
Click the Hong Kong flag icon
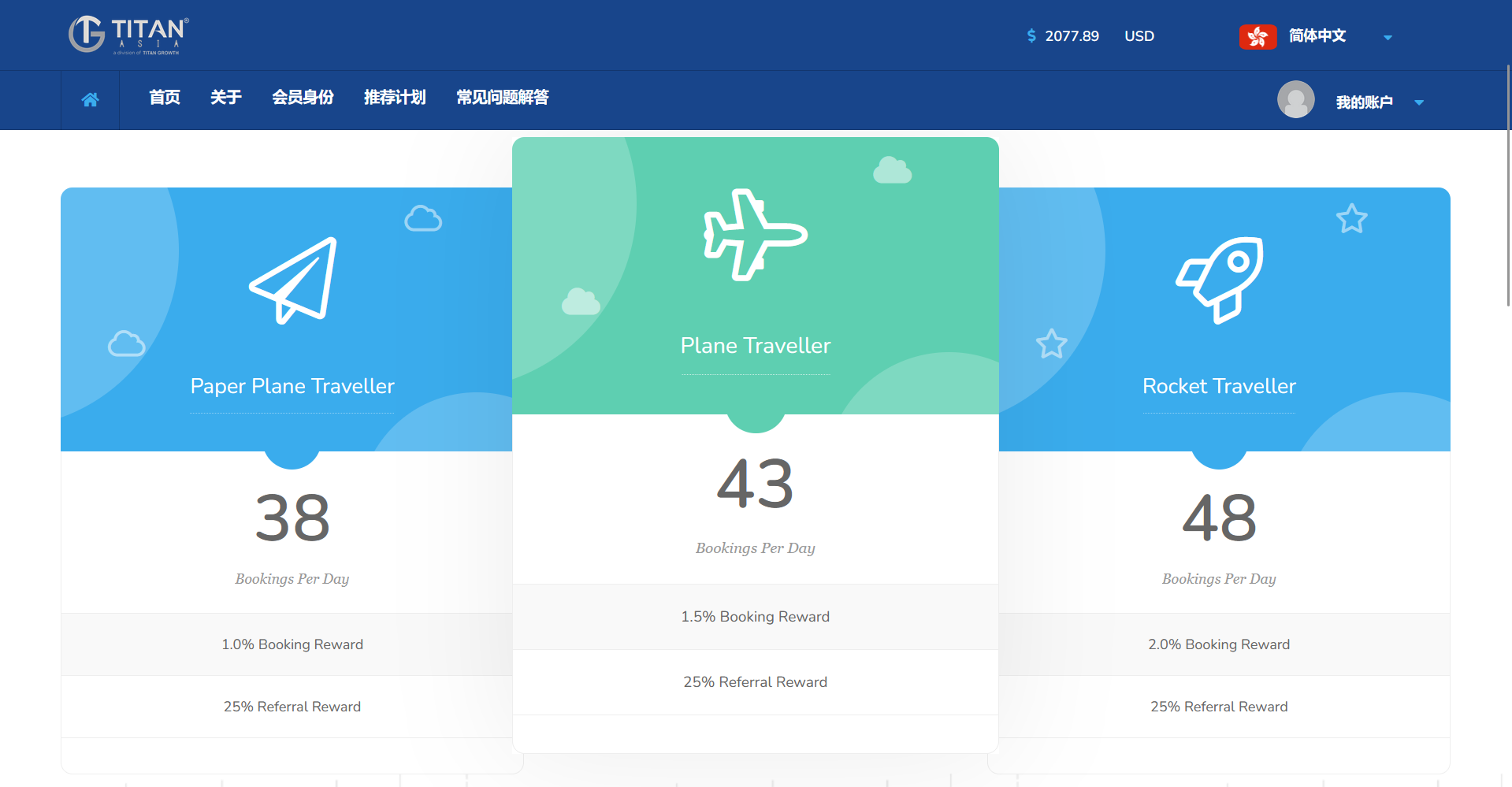(1258, 36)
